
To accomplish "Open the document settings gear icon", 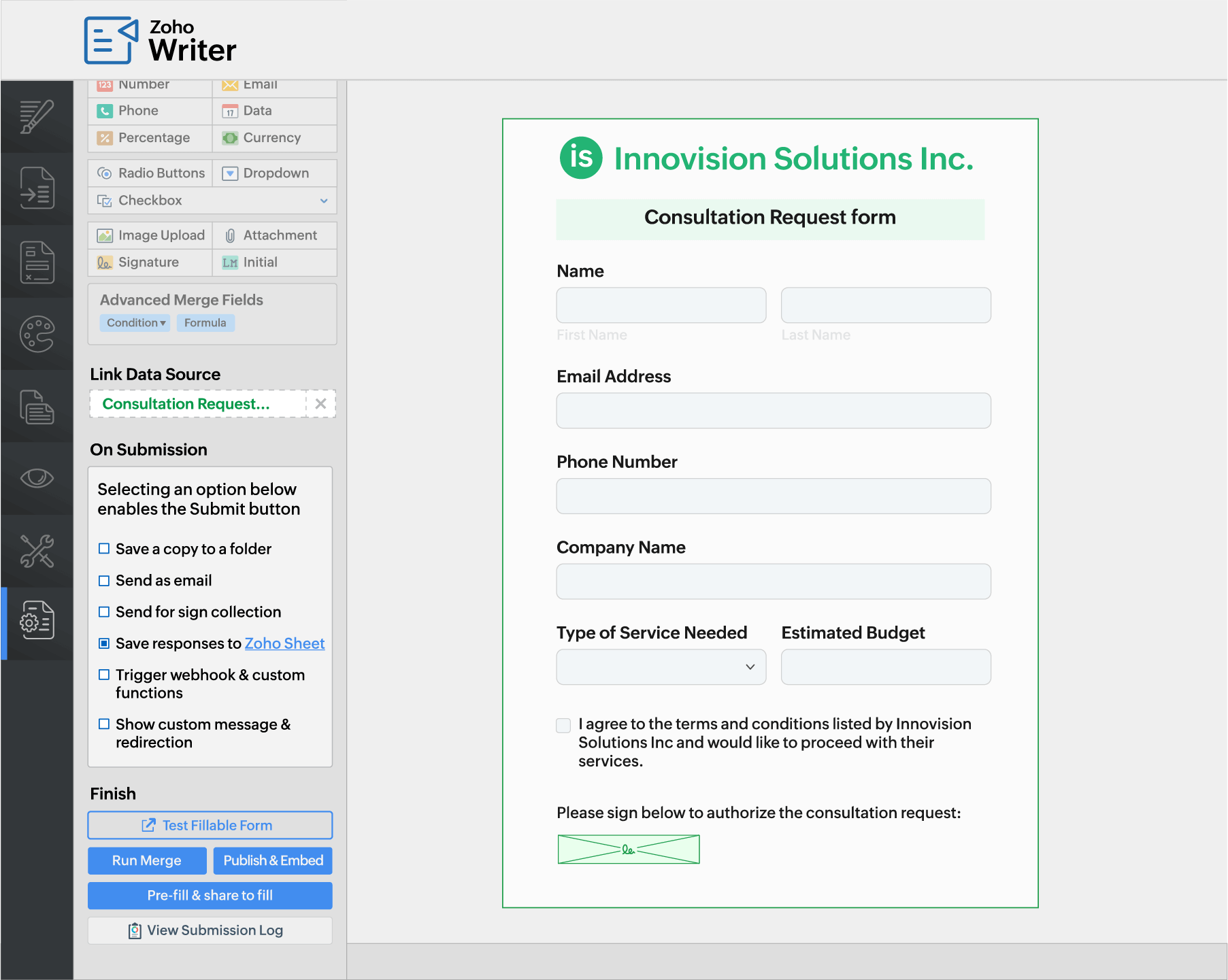I will (37, 620).
